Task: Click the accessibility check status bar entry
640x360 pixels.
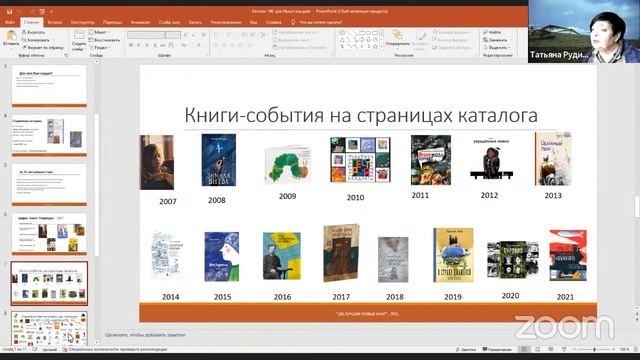Action: pyautogui.click(x=115, y=349)
